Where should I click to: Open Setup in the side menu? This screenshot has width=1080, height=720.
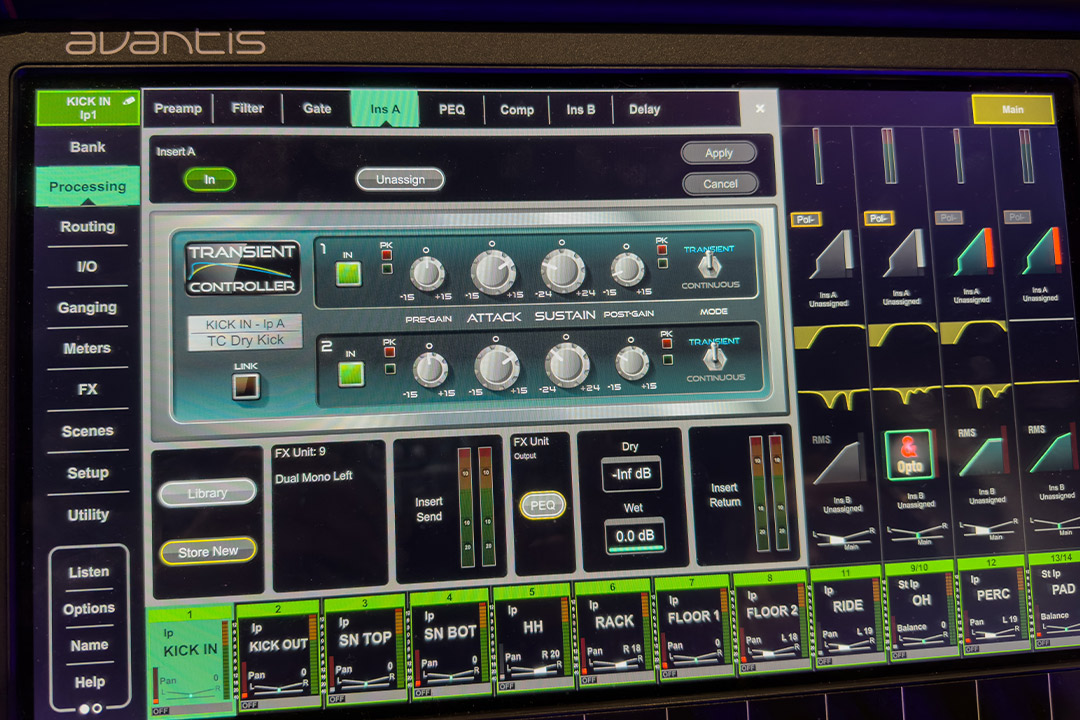coord(87,473)
